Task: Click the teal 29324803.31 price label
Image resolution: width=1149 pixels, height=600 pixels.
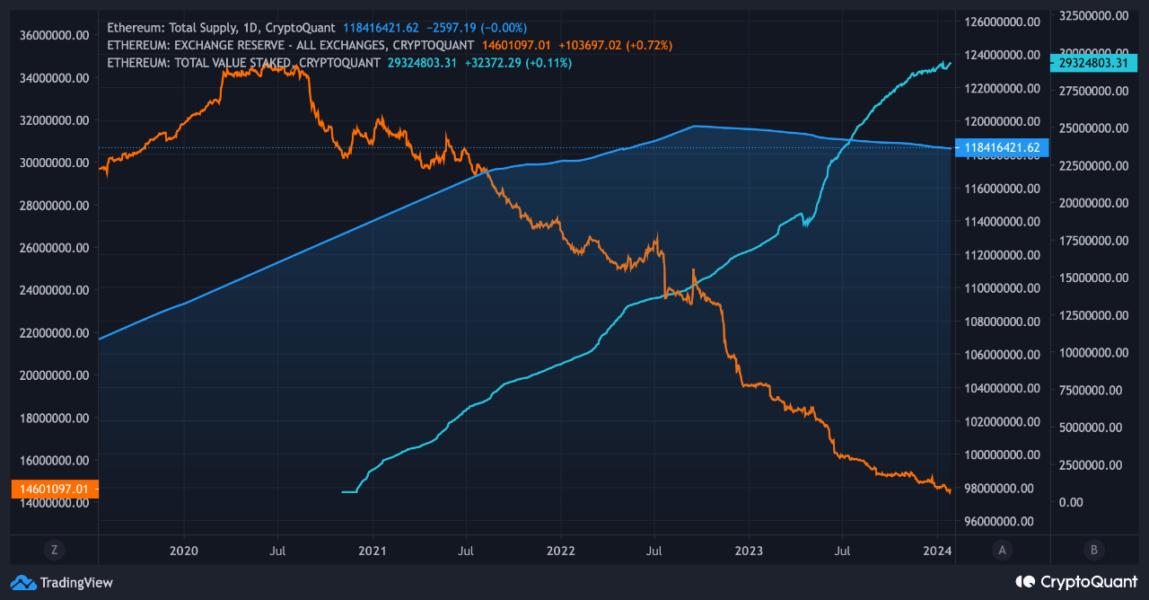Action: tap(1093, 63)
